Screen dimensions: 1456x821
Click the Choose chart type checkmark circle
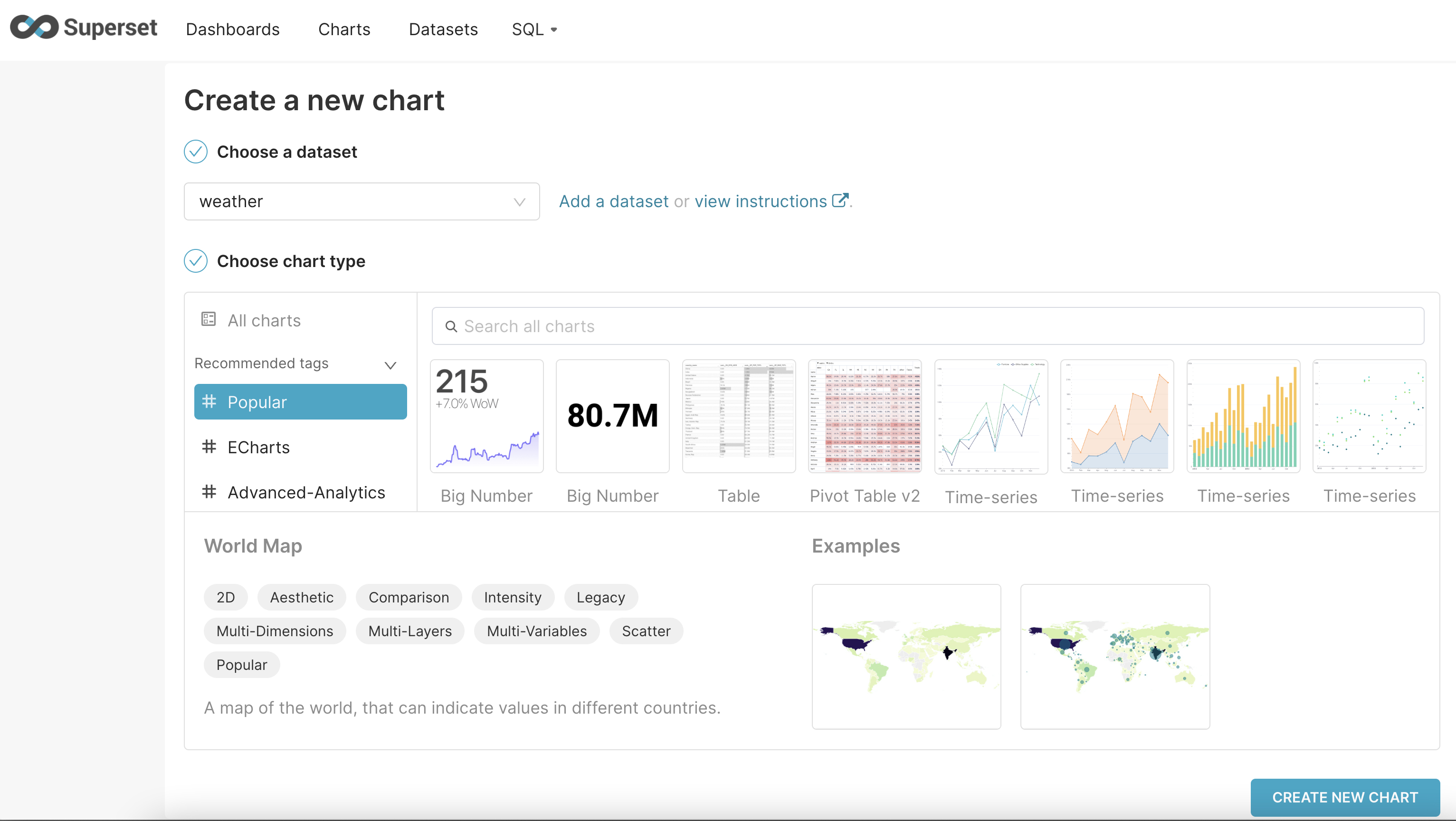(x=196, y=261)
